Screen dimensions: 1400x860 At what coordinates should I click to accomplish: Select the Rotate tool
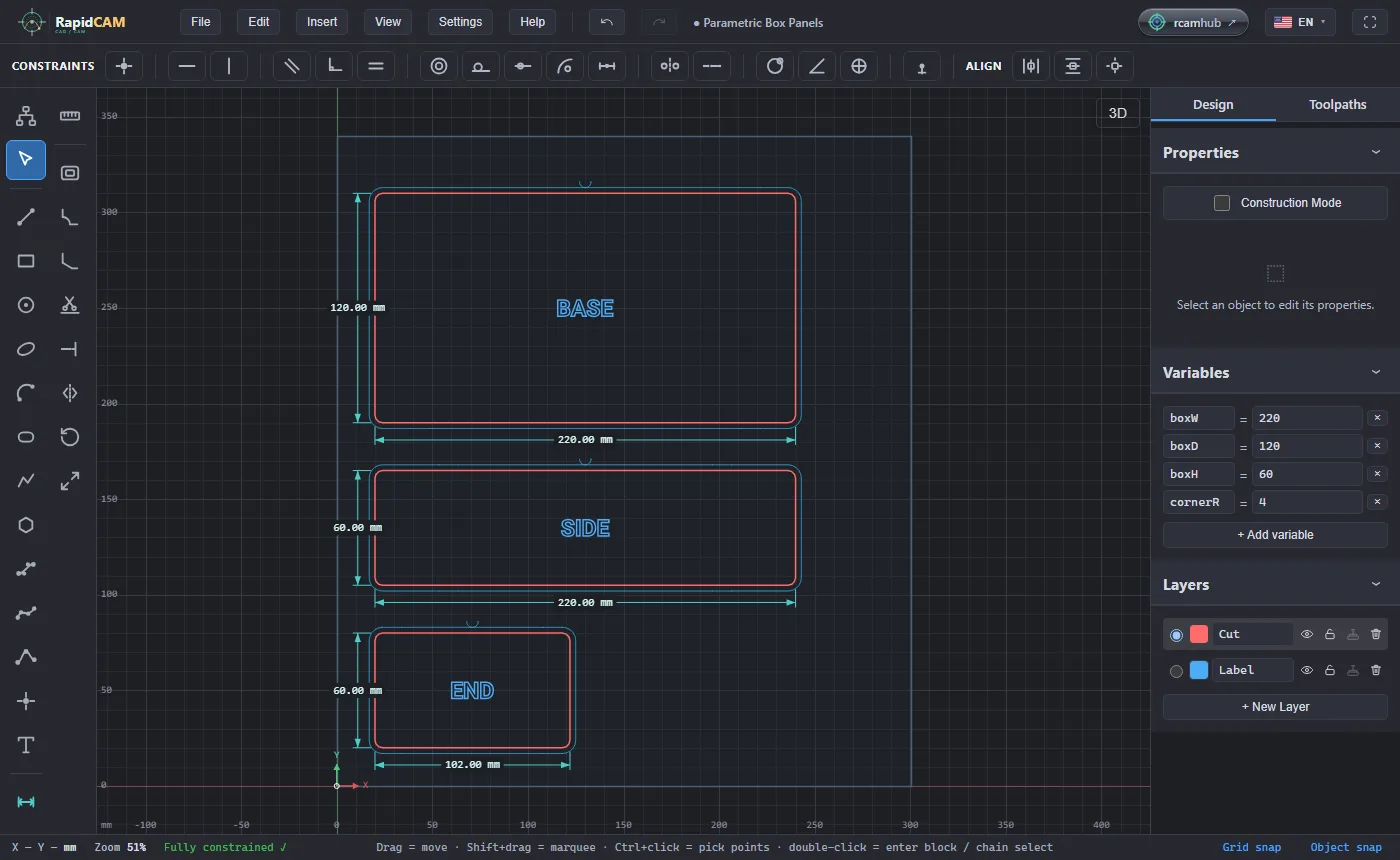pos(70,437)
